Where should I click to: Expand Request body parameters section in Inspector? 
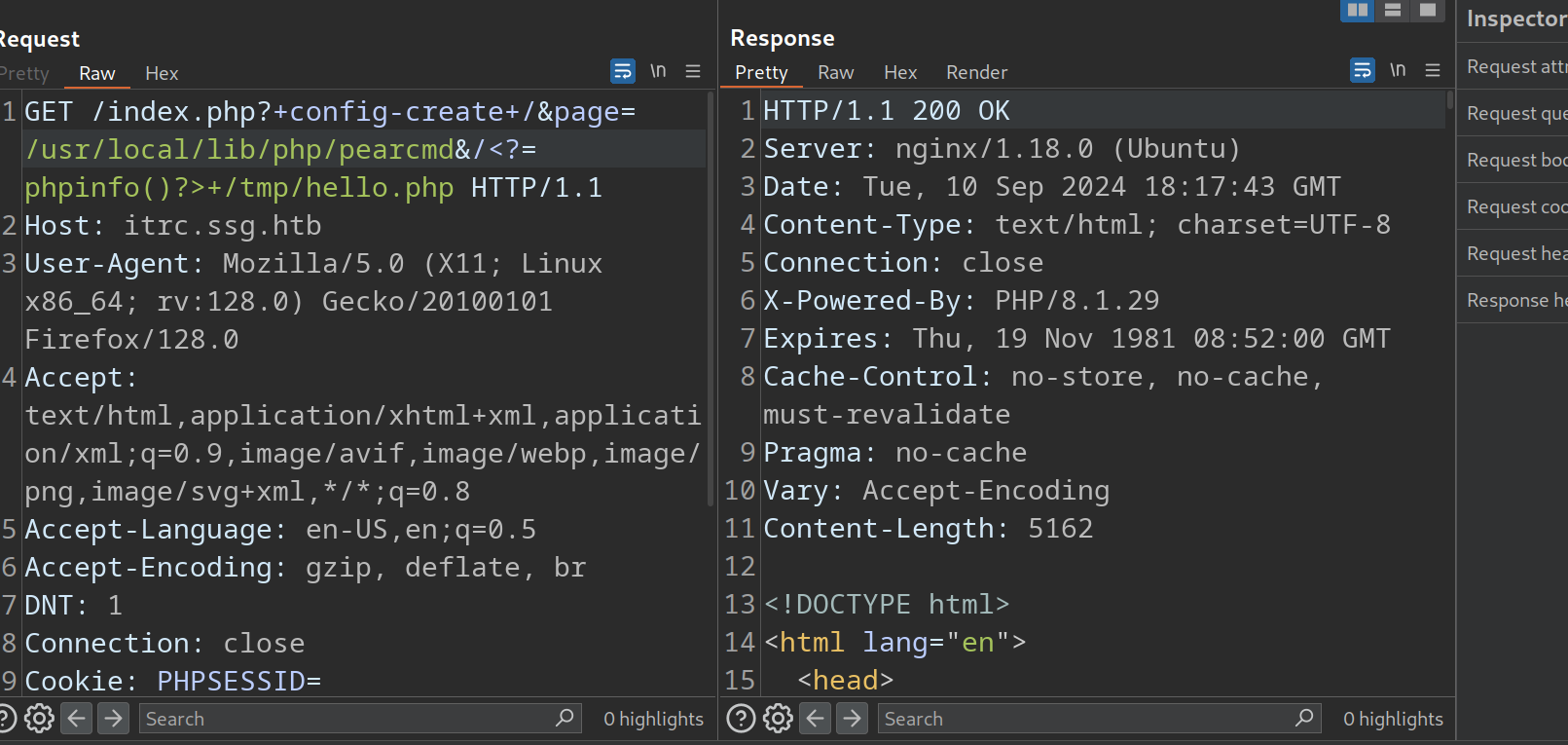click(x=1514, y=160)
